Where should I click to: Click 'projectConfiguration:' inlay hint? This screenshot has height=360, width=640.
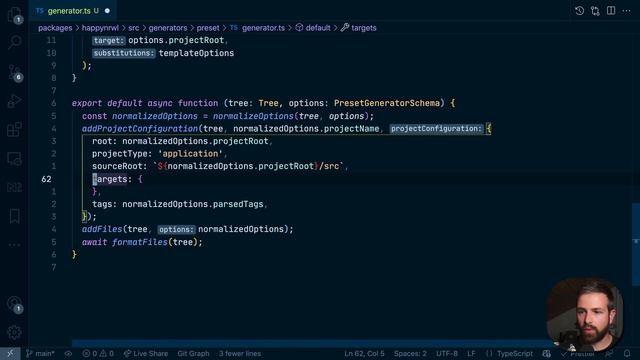coord(436,129)
